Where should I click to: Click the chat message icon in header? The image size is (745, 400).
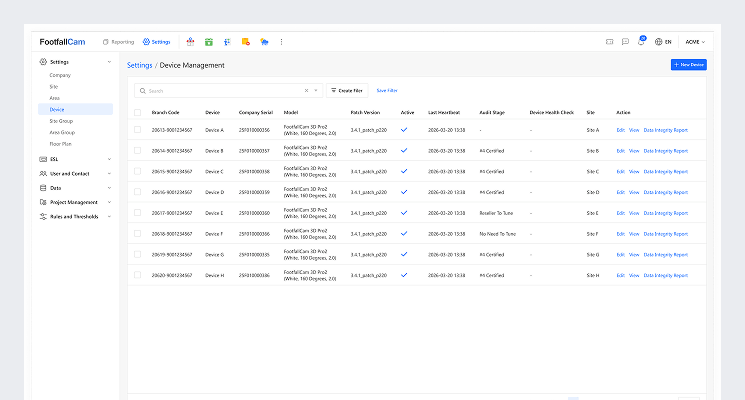coord(625,42)
